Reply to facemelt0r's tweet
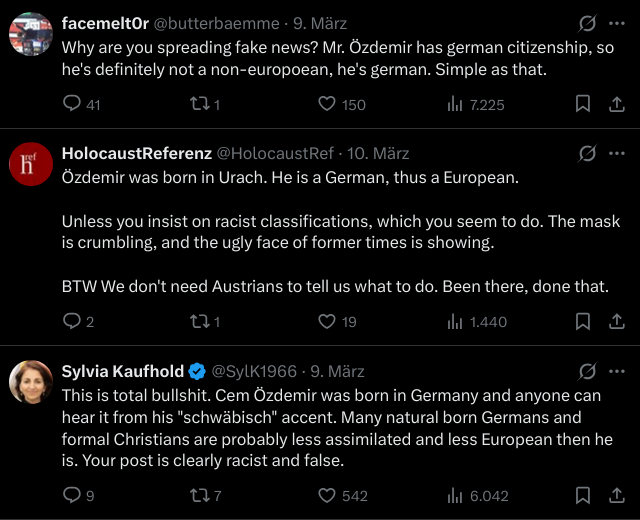The height and width of the screenshot is (520, 640). point(72,104)
